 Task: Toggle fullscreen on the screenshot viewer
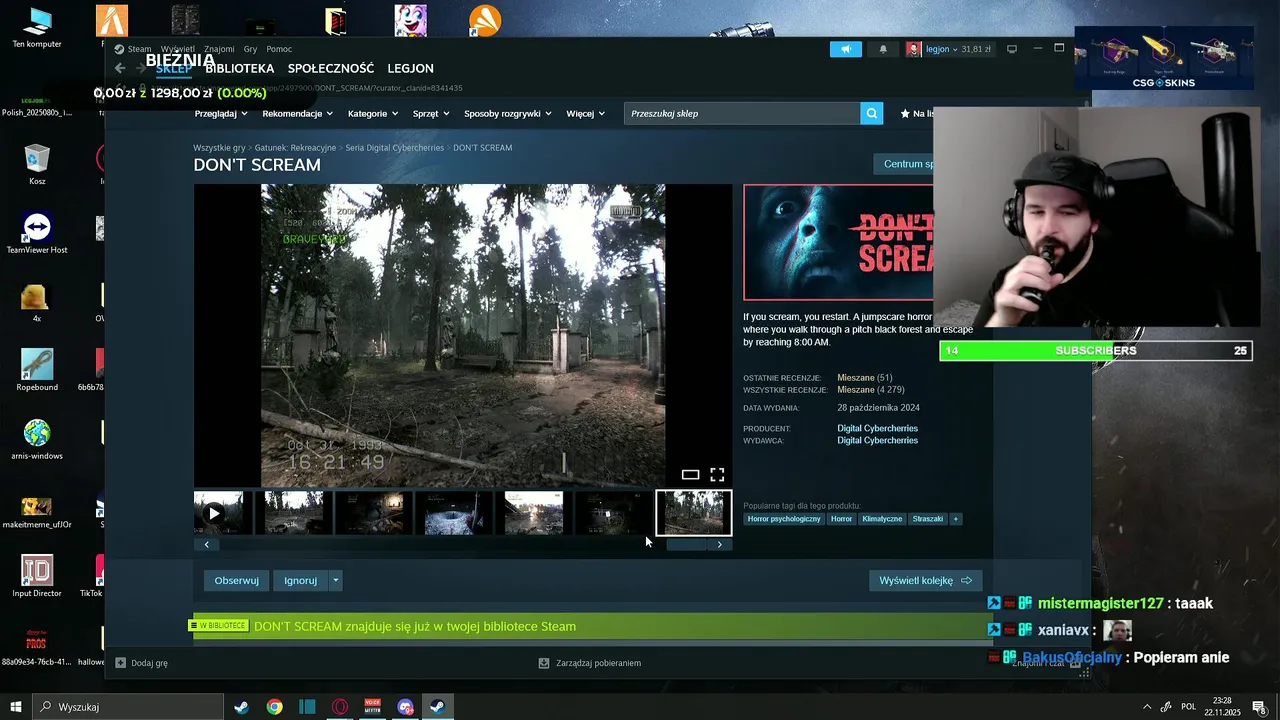click(x=717, y=474)
